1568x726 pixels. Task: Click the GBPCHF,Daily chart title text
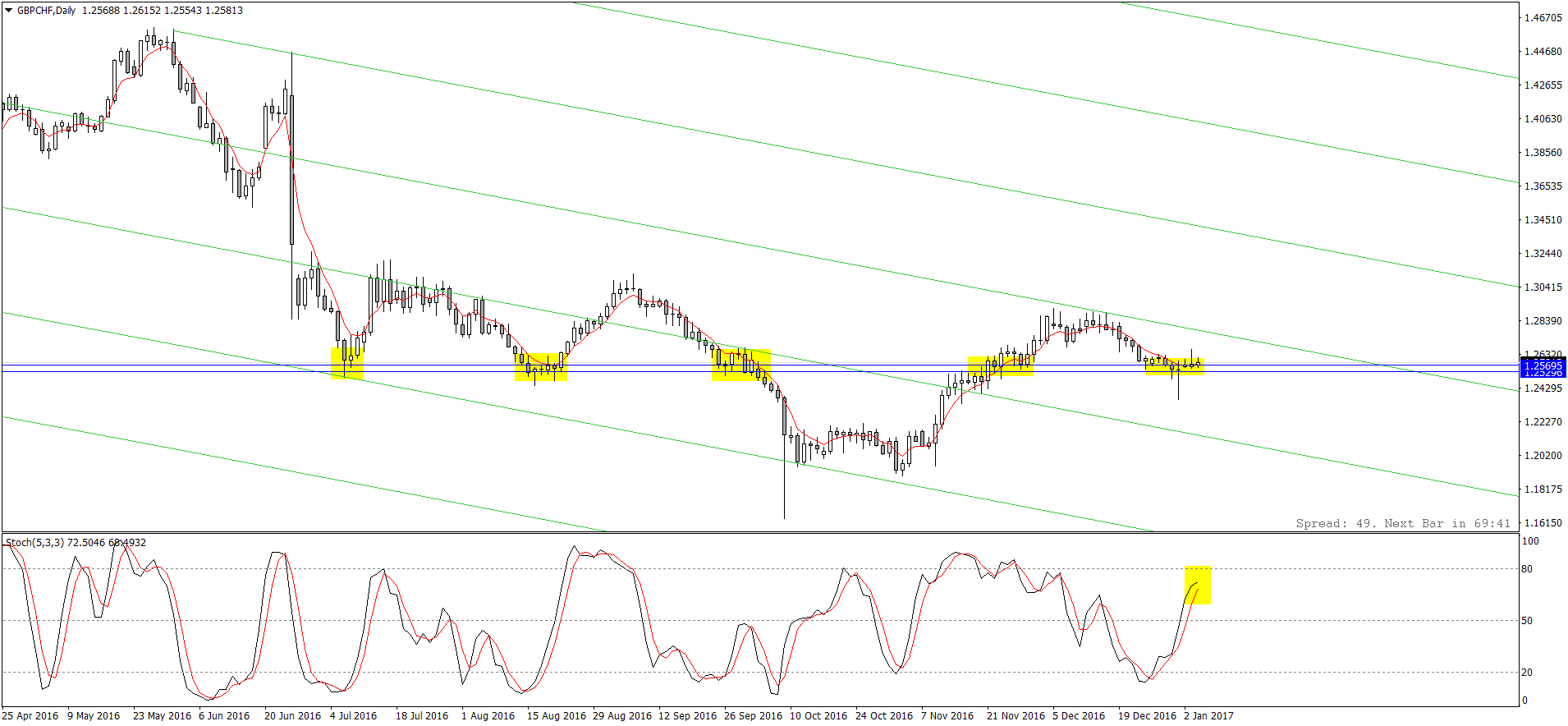(x=47, y=11)
